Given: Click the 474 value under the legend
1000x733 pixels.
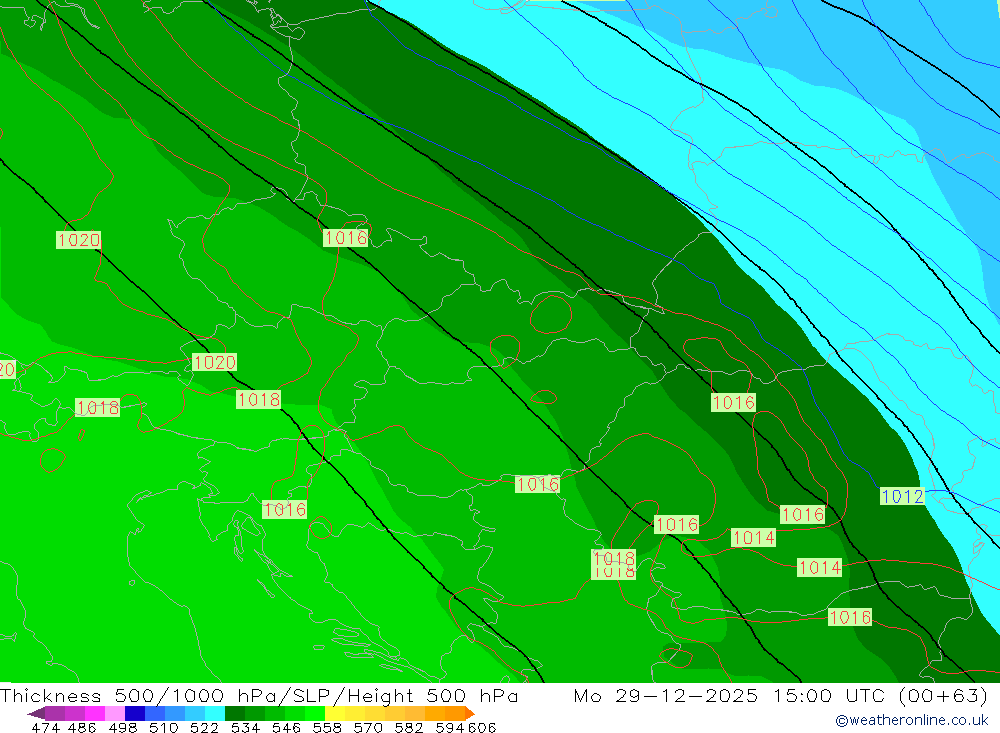Looking at the screenshot, I should coord(45,727).
